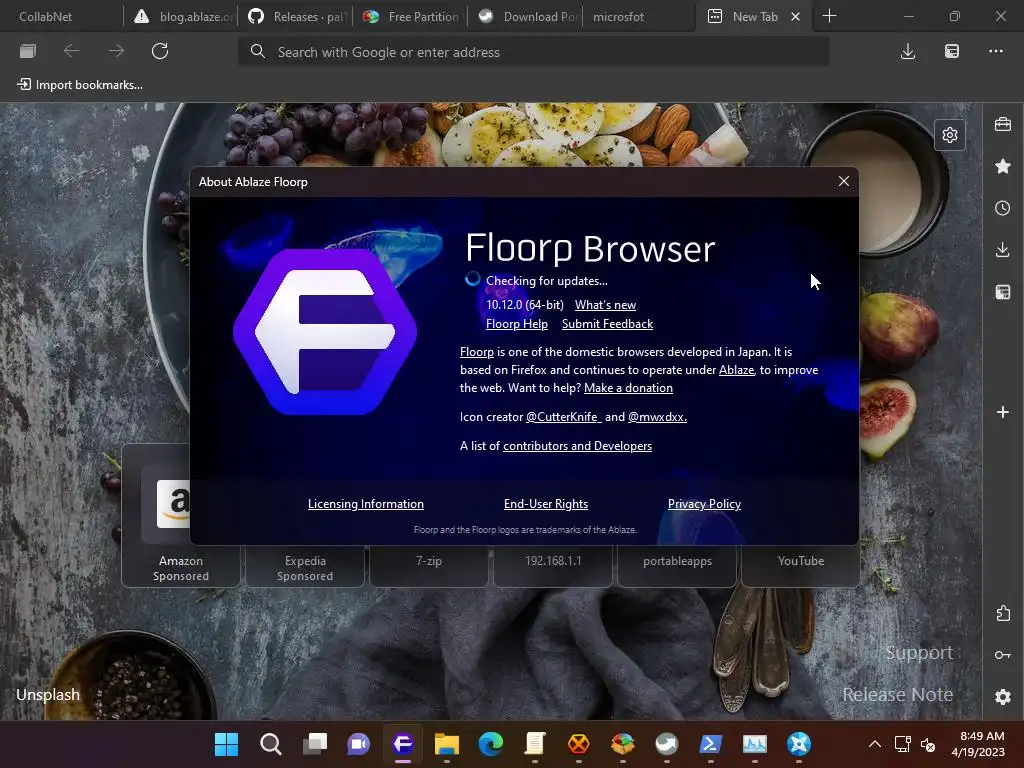
Task: Open the Submit Feedback link
Action: pyautogui.click(x=607, y=324)
